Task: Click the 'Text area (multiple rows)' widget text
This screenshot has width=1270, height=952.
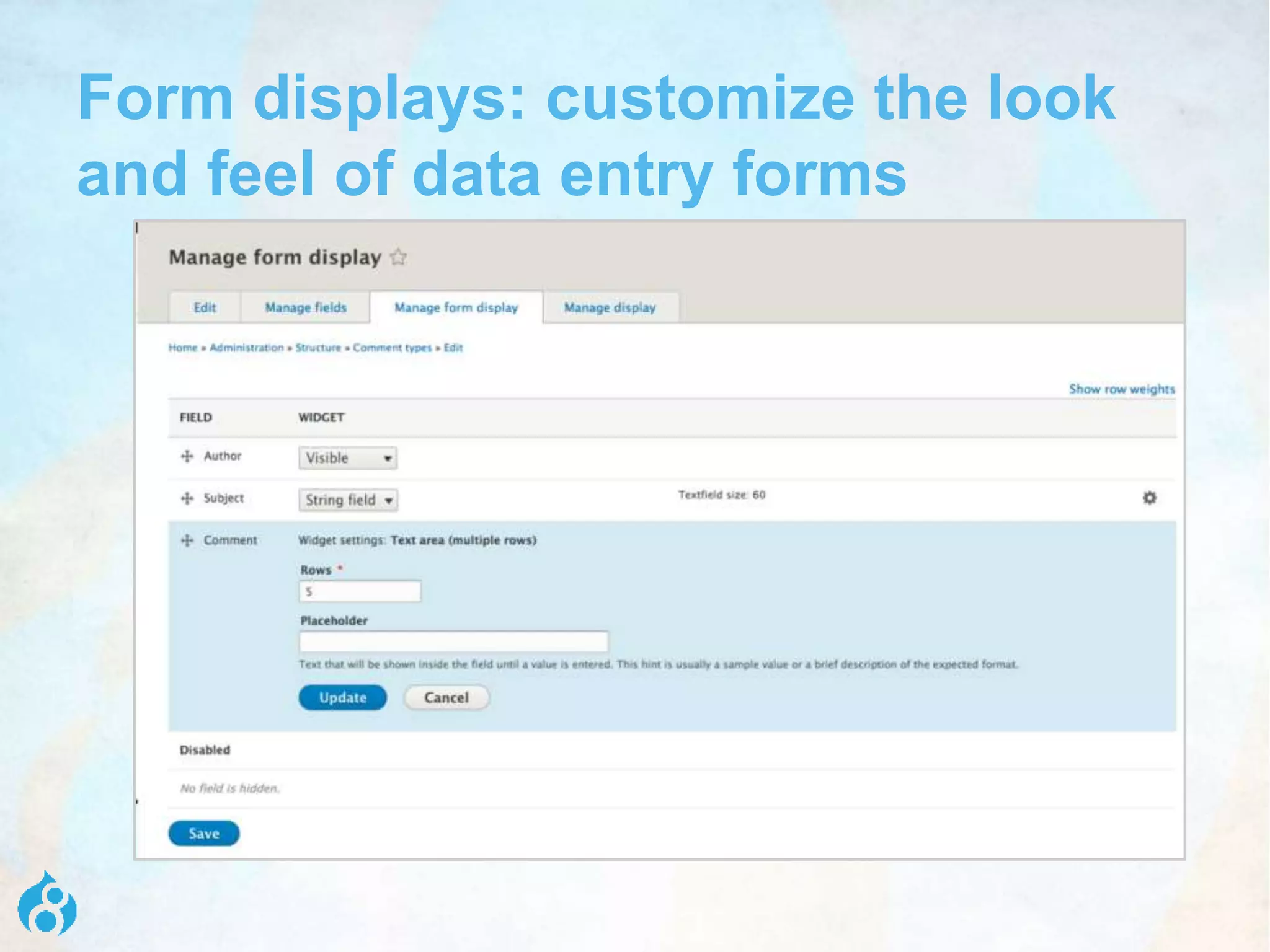Action: pos(463,540)
